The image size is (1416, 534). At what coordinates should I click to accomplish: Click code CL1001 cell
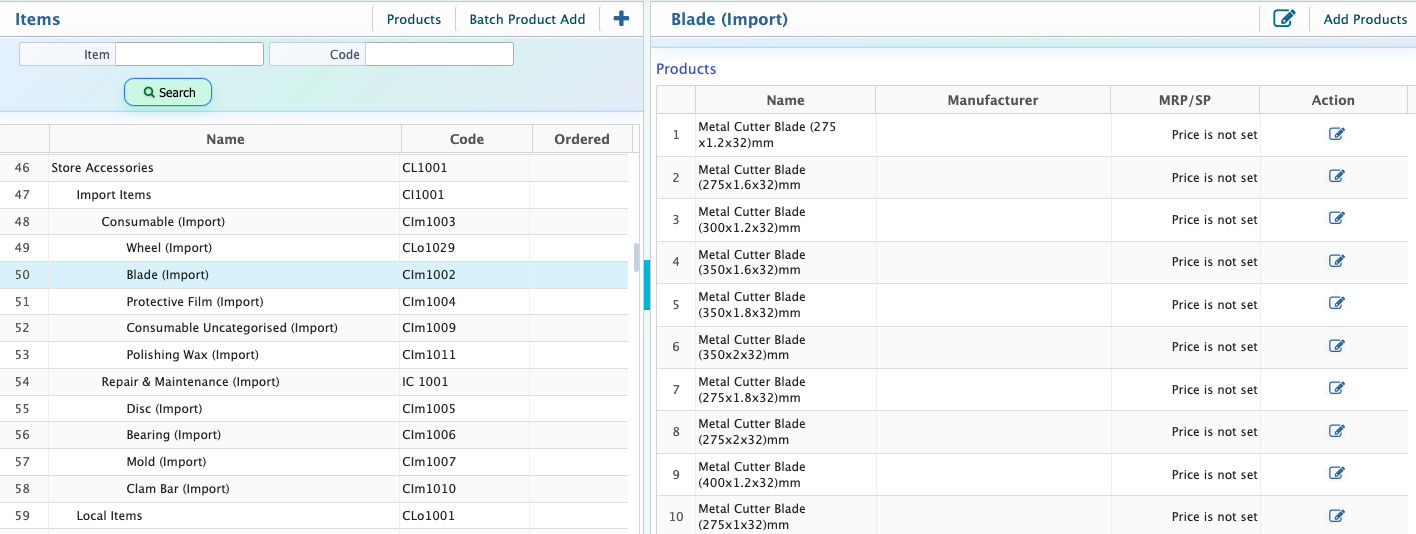coord(465,168)
